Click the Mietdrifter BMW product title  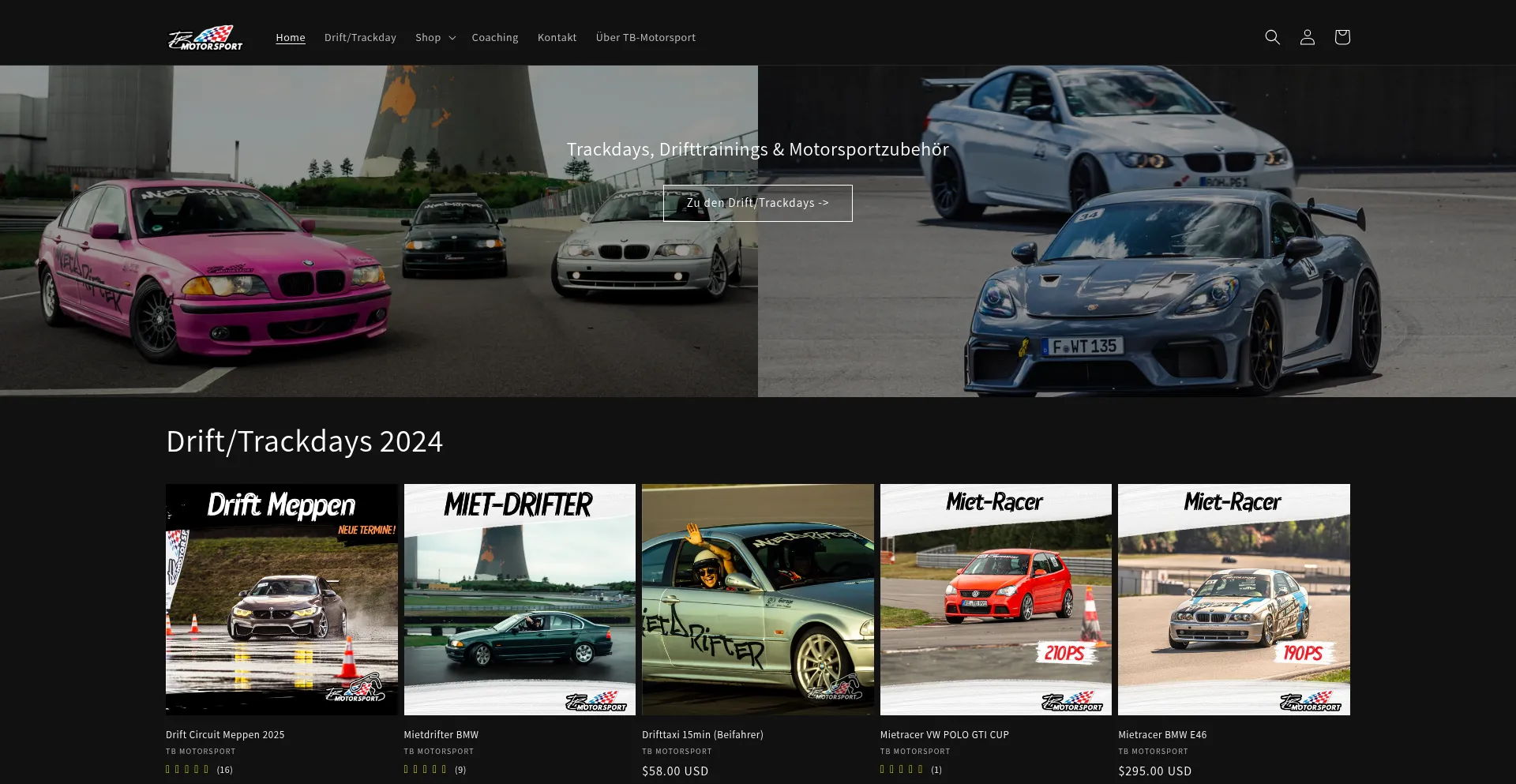pos(441,734)
